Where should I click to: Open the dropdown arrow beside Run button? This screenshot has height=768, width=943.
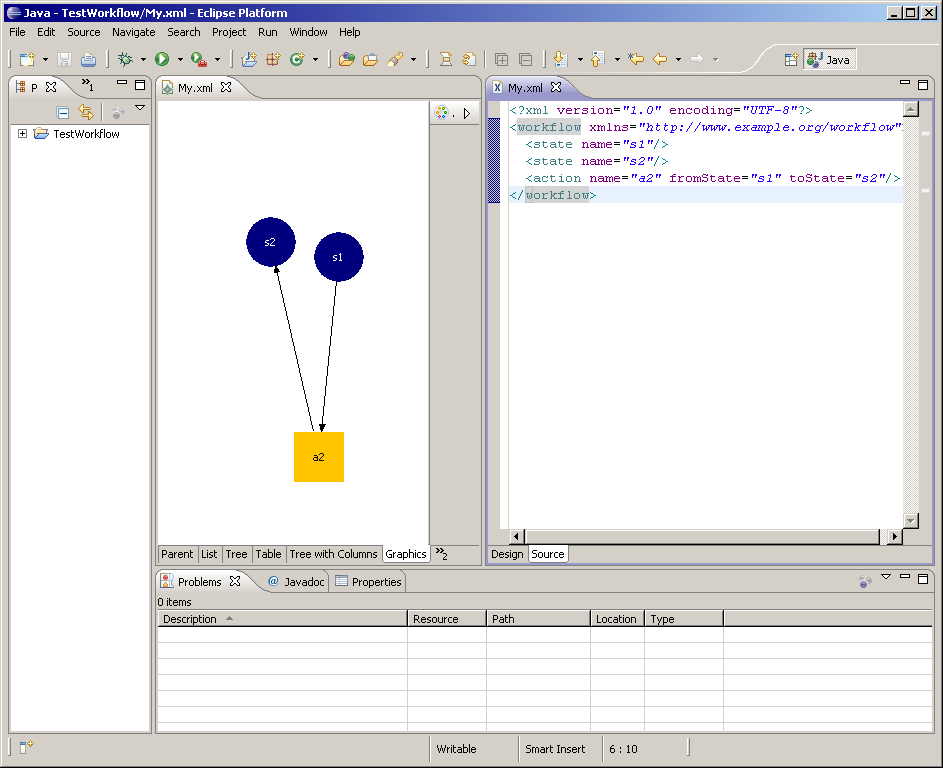click(180, 60)
